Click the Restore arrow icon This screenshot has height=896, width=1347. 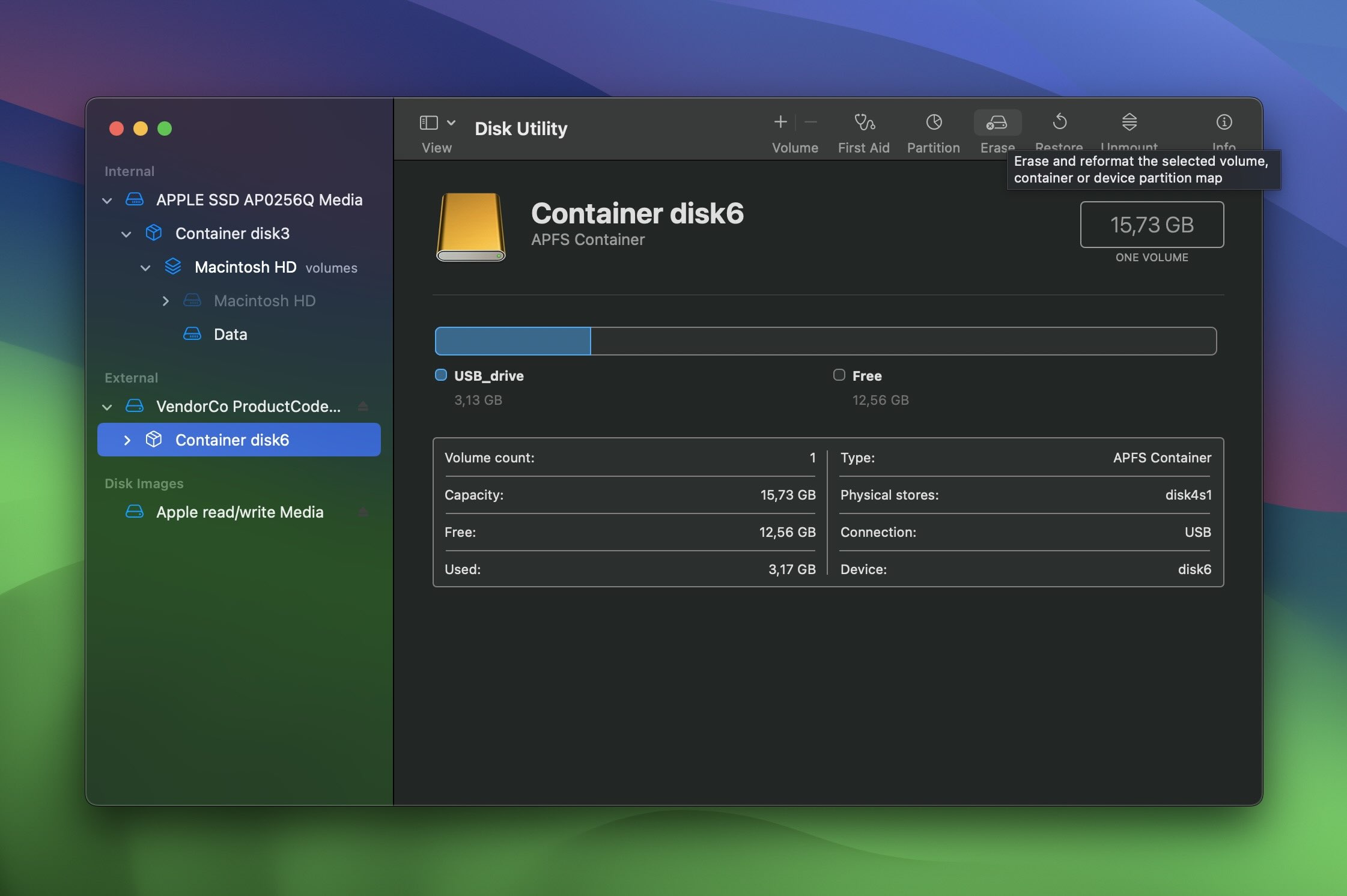(1060, 122)
